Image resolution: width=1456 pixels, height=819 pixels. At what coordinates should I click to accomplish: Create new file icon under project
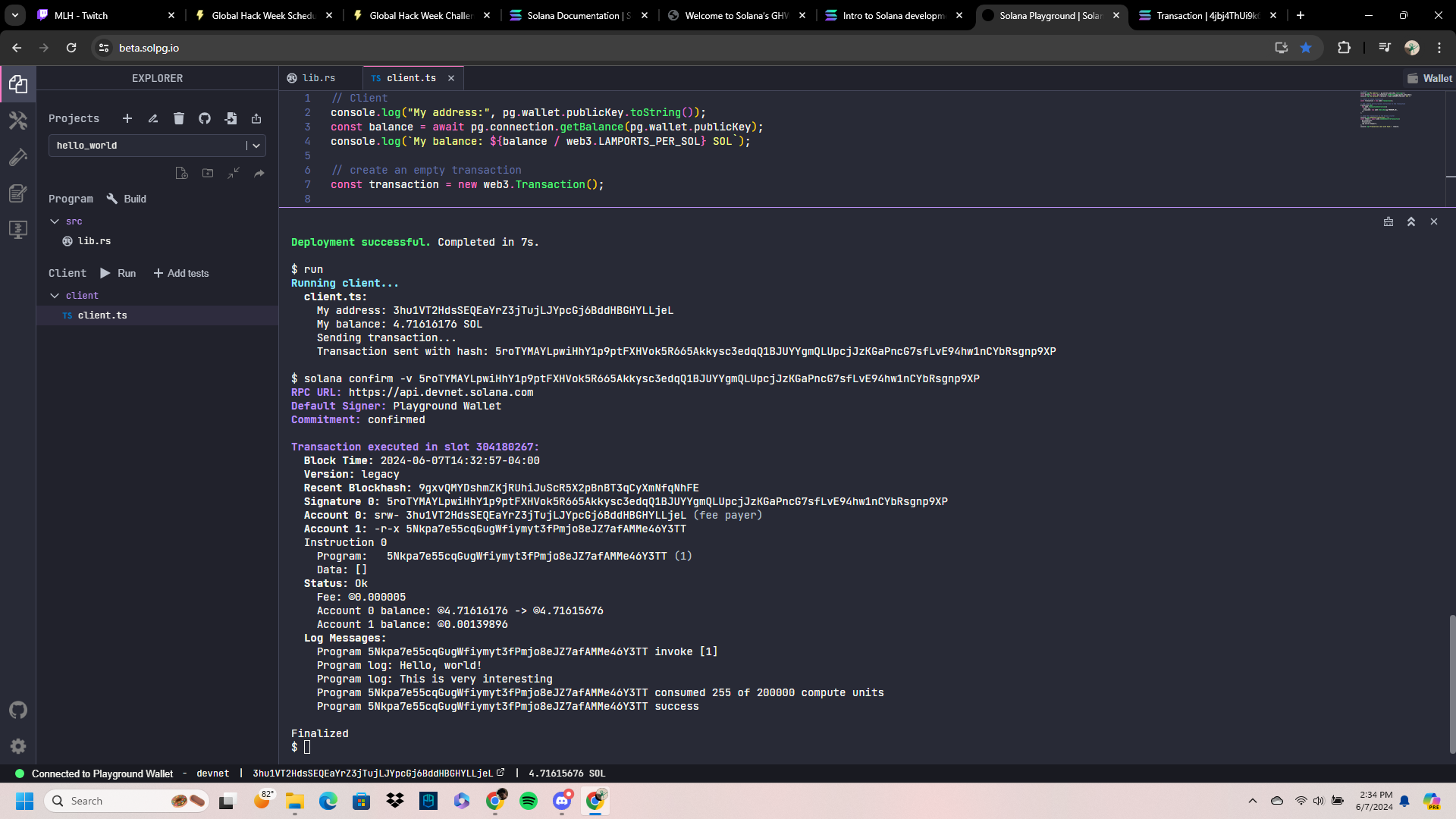[181, 173]
